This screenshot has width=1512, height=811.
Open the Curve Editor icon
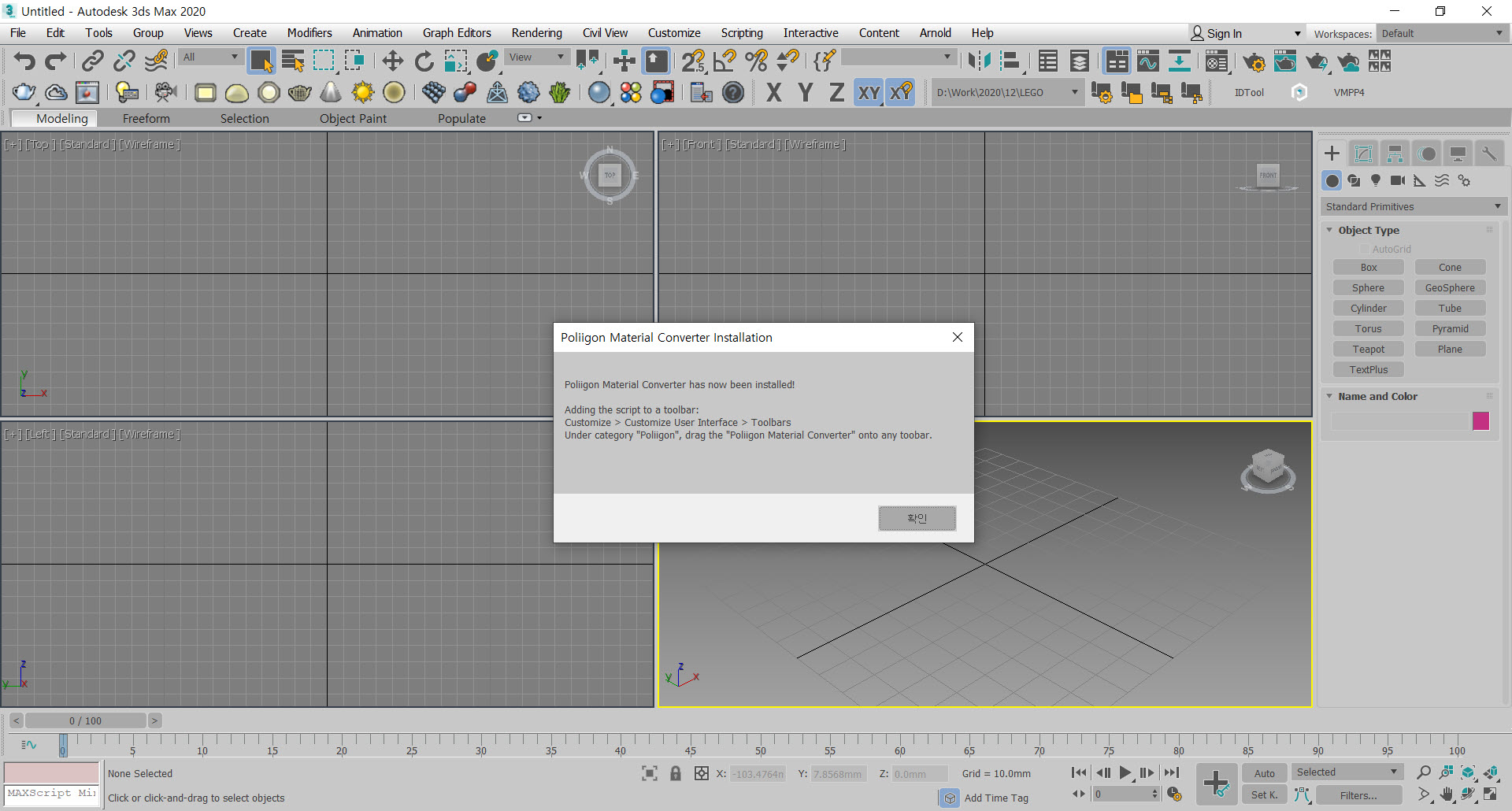[x=1148, y=61]
